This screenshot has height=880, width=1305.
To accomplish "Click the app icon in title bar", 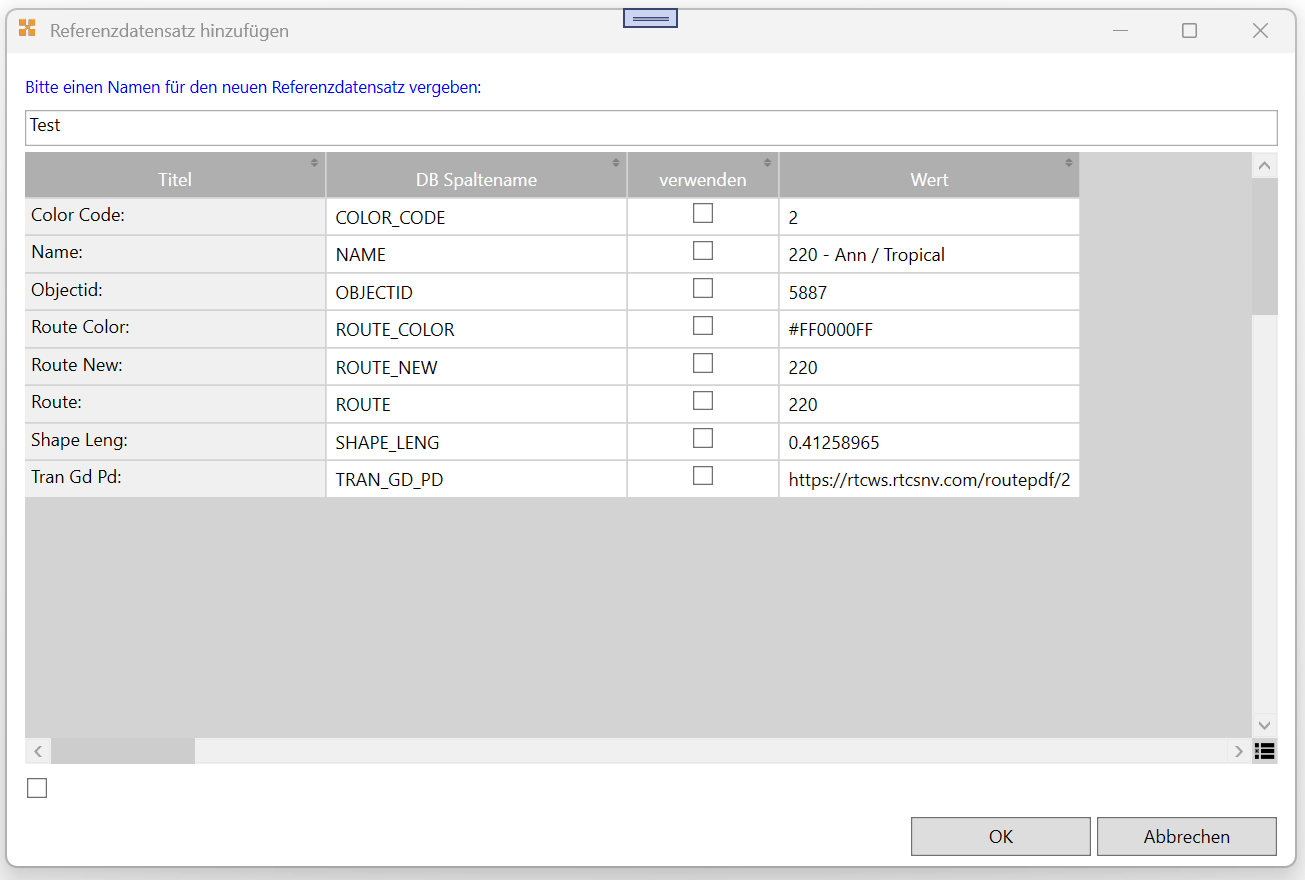I will tap(28, 30).
